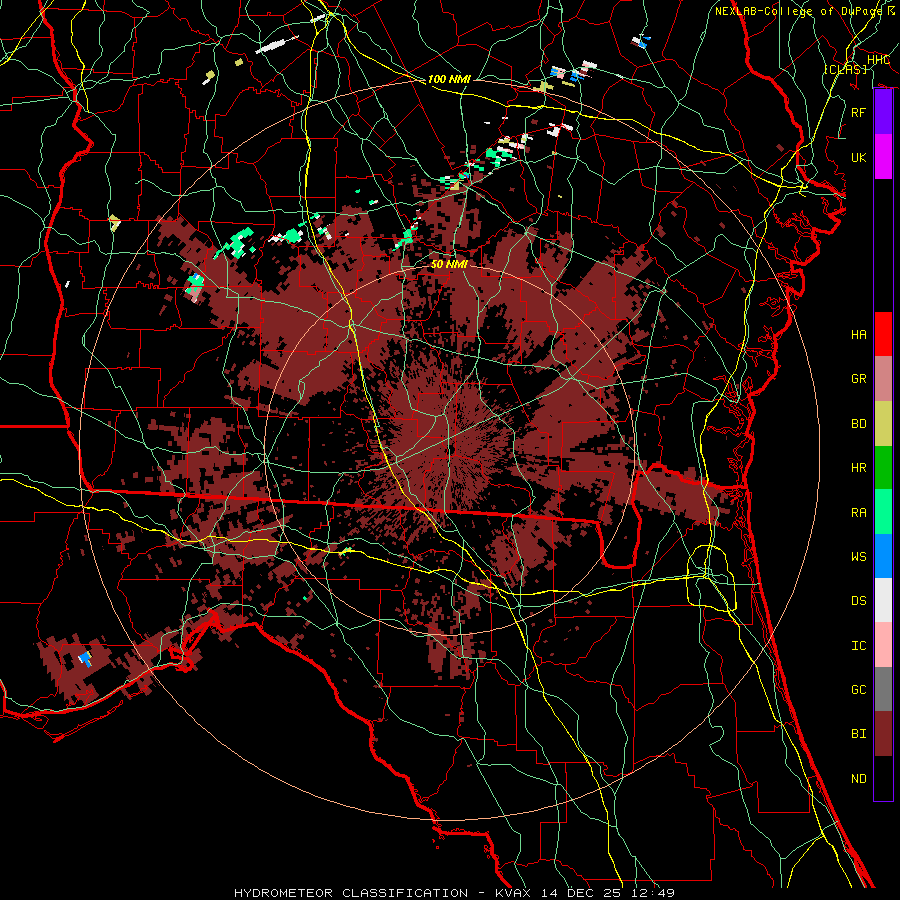Viewport: 900px width, 900px height.
Task: Click the 'HA' legend label
Action: 858,335
